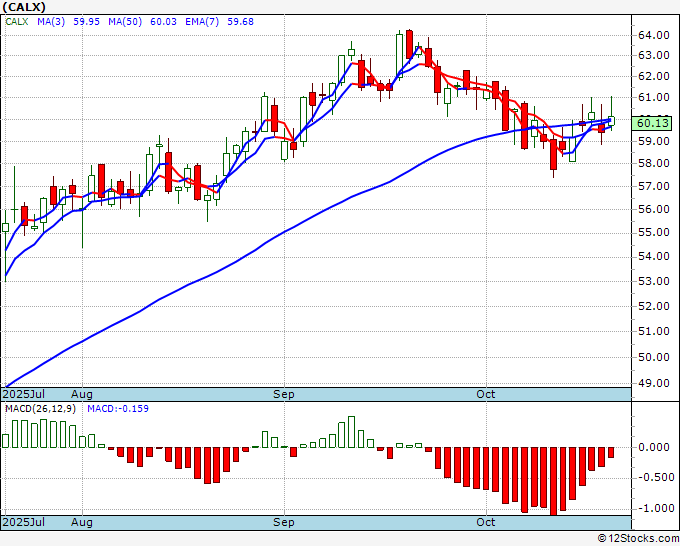680x546 pixels.
Task: Click 2025Jul on price chart date axis
Action: coord(24,394)
